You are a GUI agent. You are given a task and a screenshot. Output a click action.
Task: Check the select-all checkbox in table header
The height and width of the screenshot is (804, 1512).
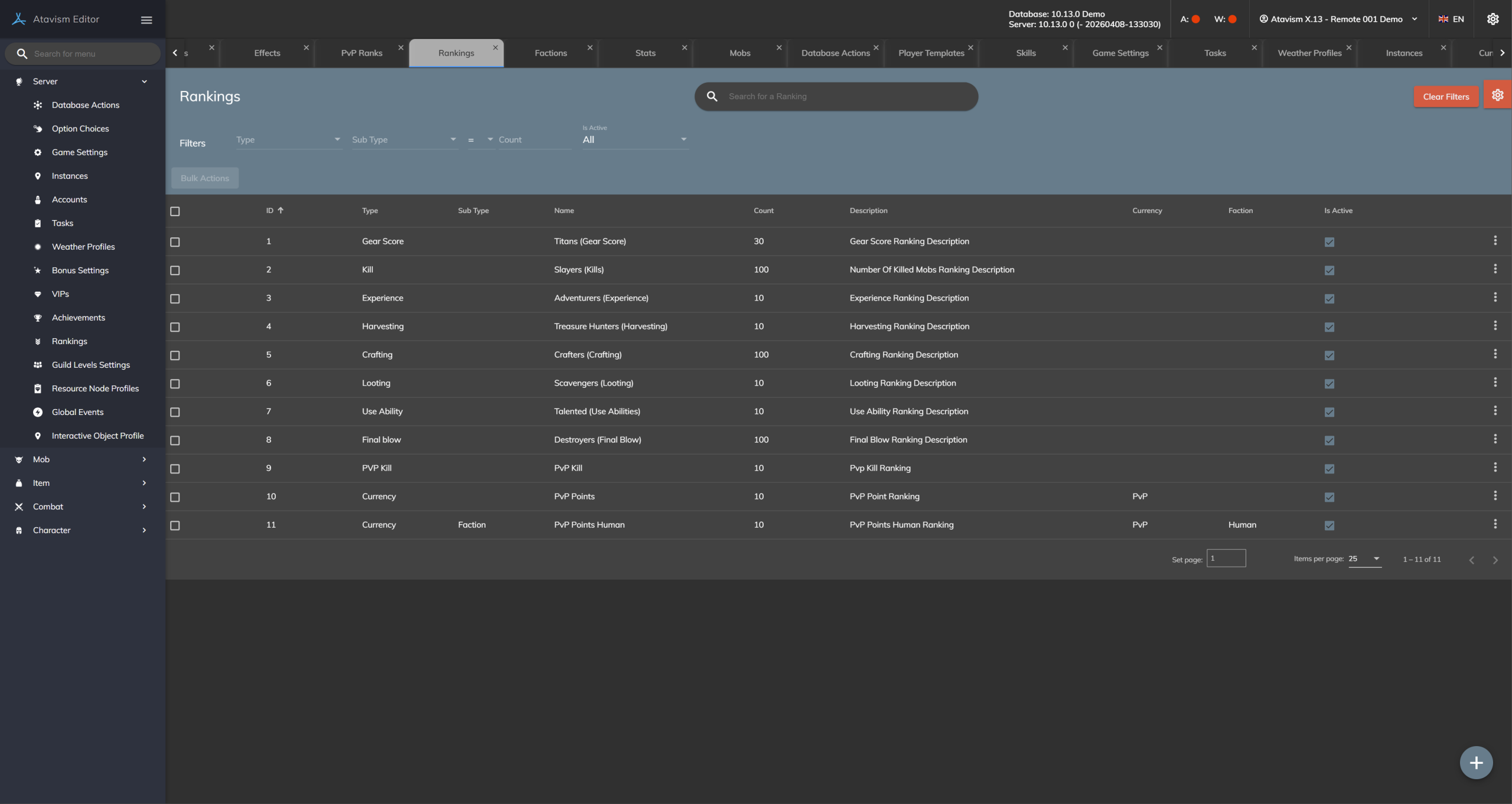[175, 211]
